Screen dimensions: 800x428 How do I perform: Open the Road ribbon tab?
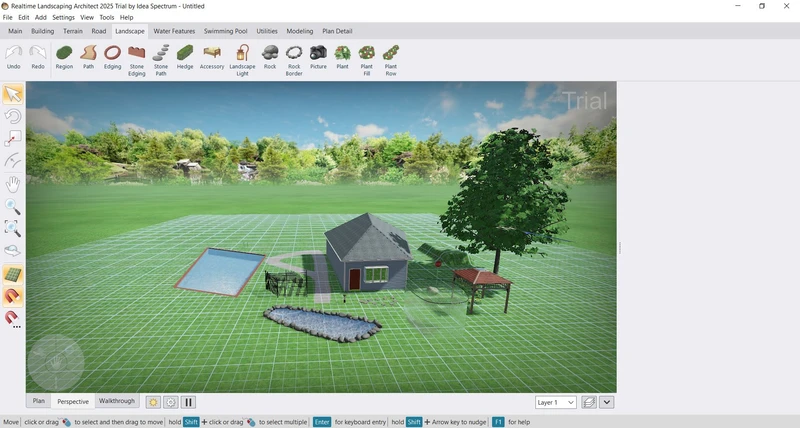(99, 31)
